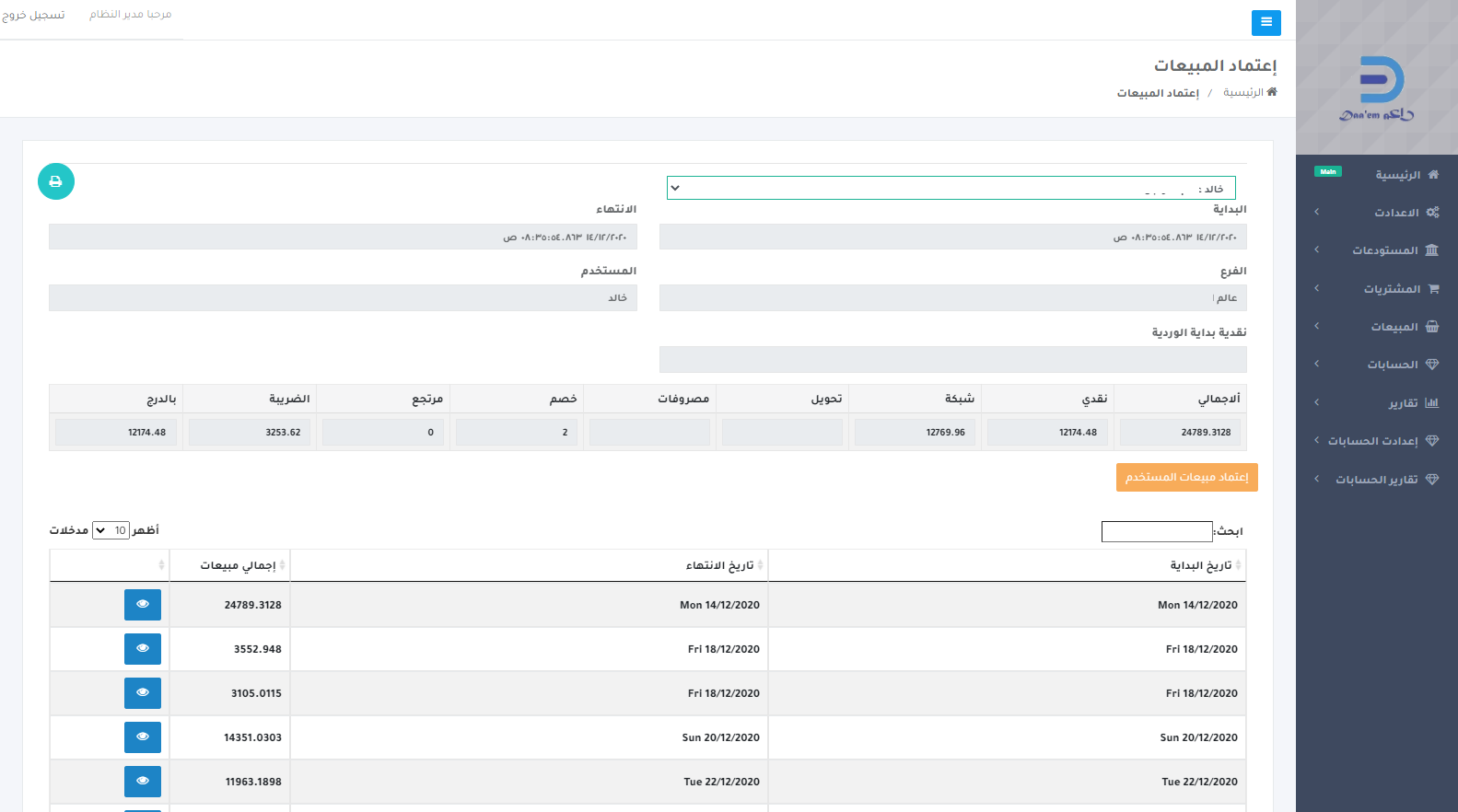View details of 11963.1898 sales row
Screen dimensions: 1458x812
[143, 782]
